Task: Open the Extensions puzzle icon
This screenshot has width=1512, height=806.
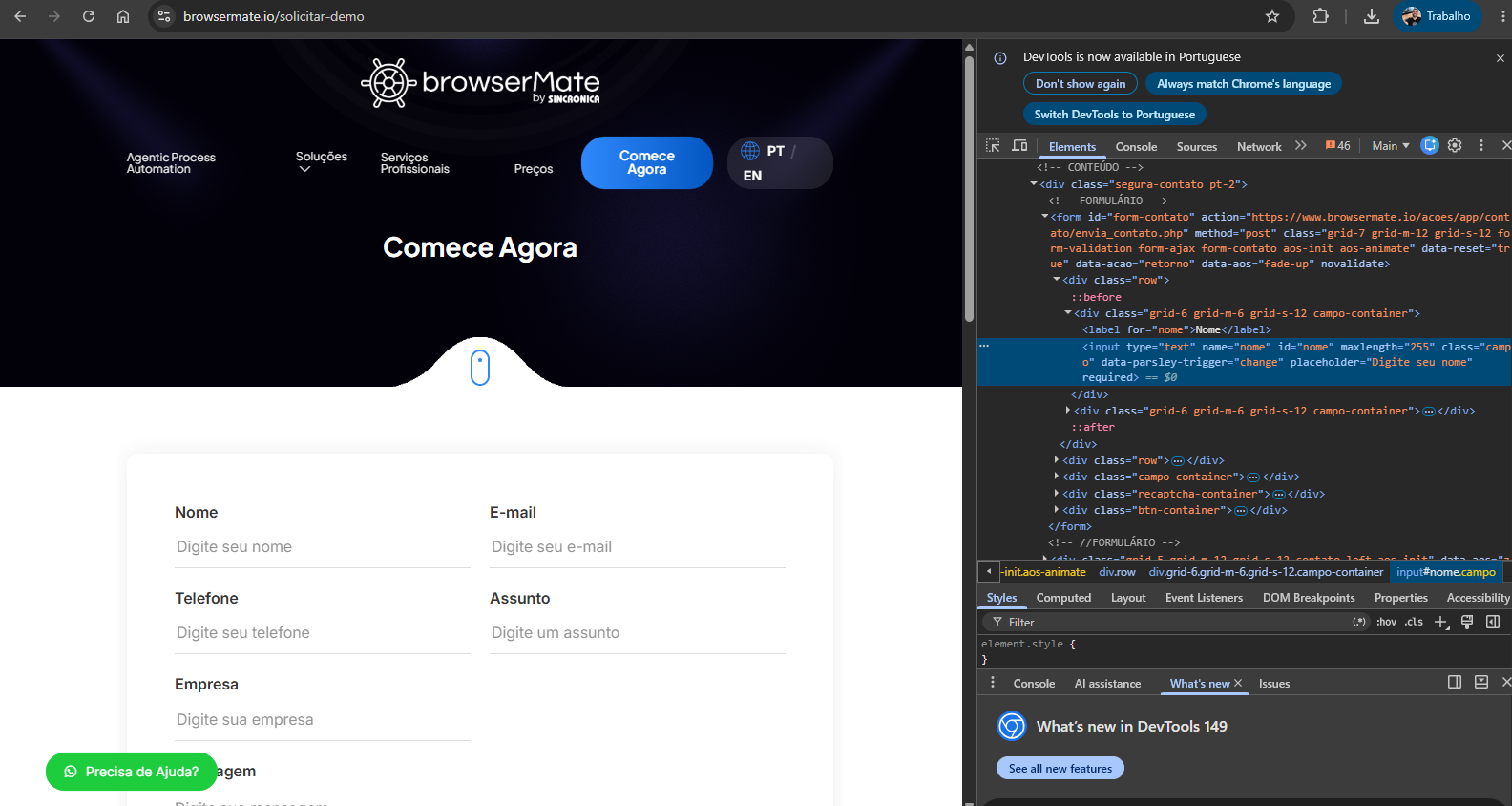Action: tap(1321, 16)
